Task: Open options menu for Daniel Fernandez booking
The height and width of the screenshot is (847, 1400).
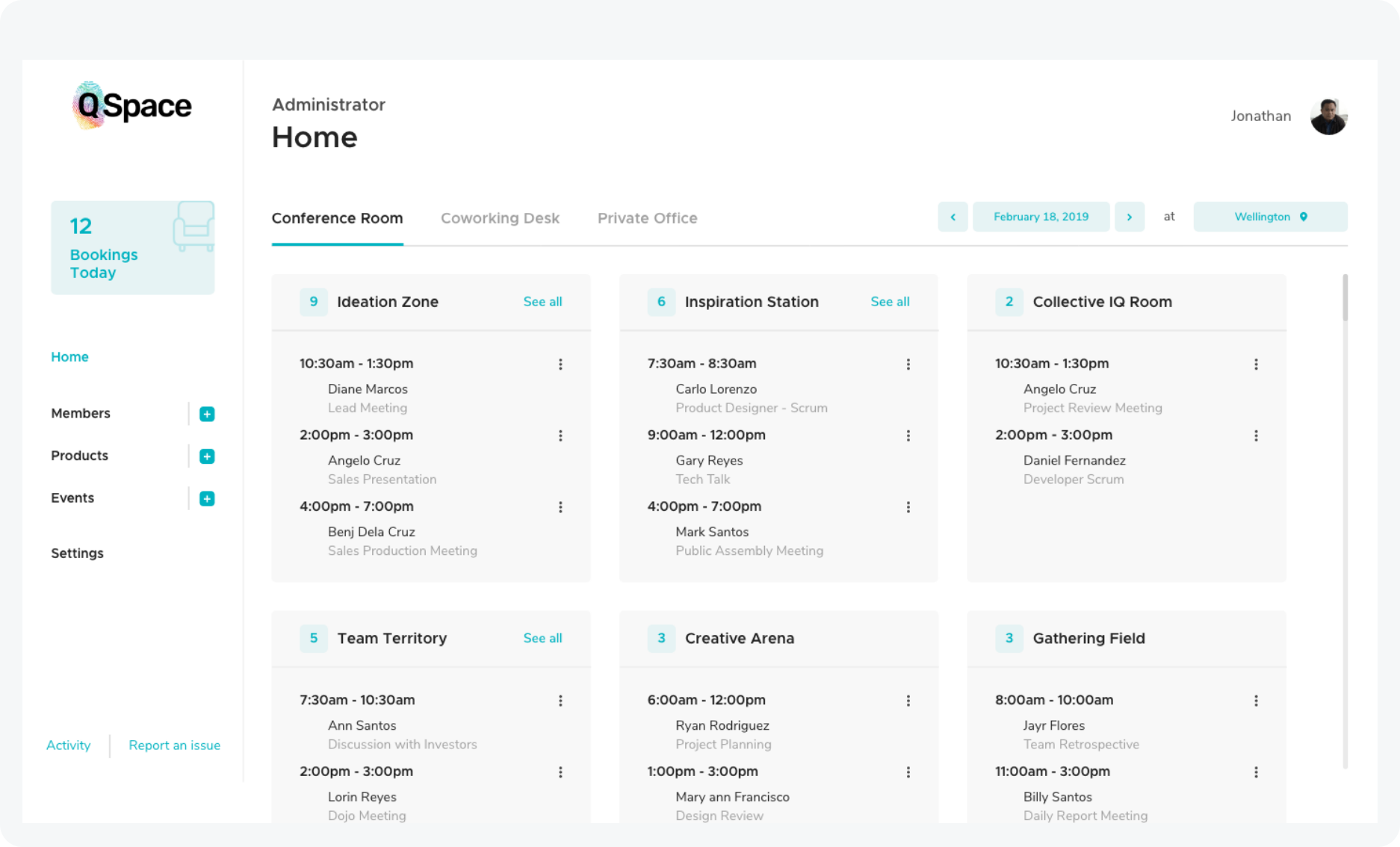Action: (1256, 435)
